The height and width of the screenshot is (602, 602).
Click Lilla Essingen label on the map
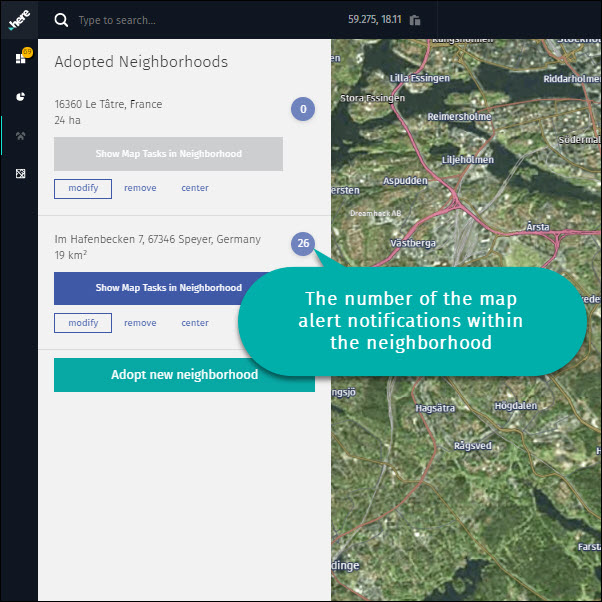coord(420,78)
